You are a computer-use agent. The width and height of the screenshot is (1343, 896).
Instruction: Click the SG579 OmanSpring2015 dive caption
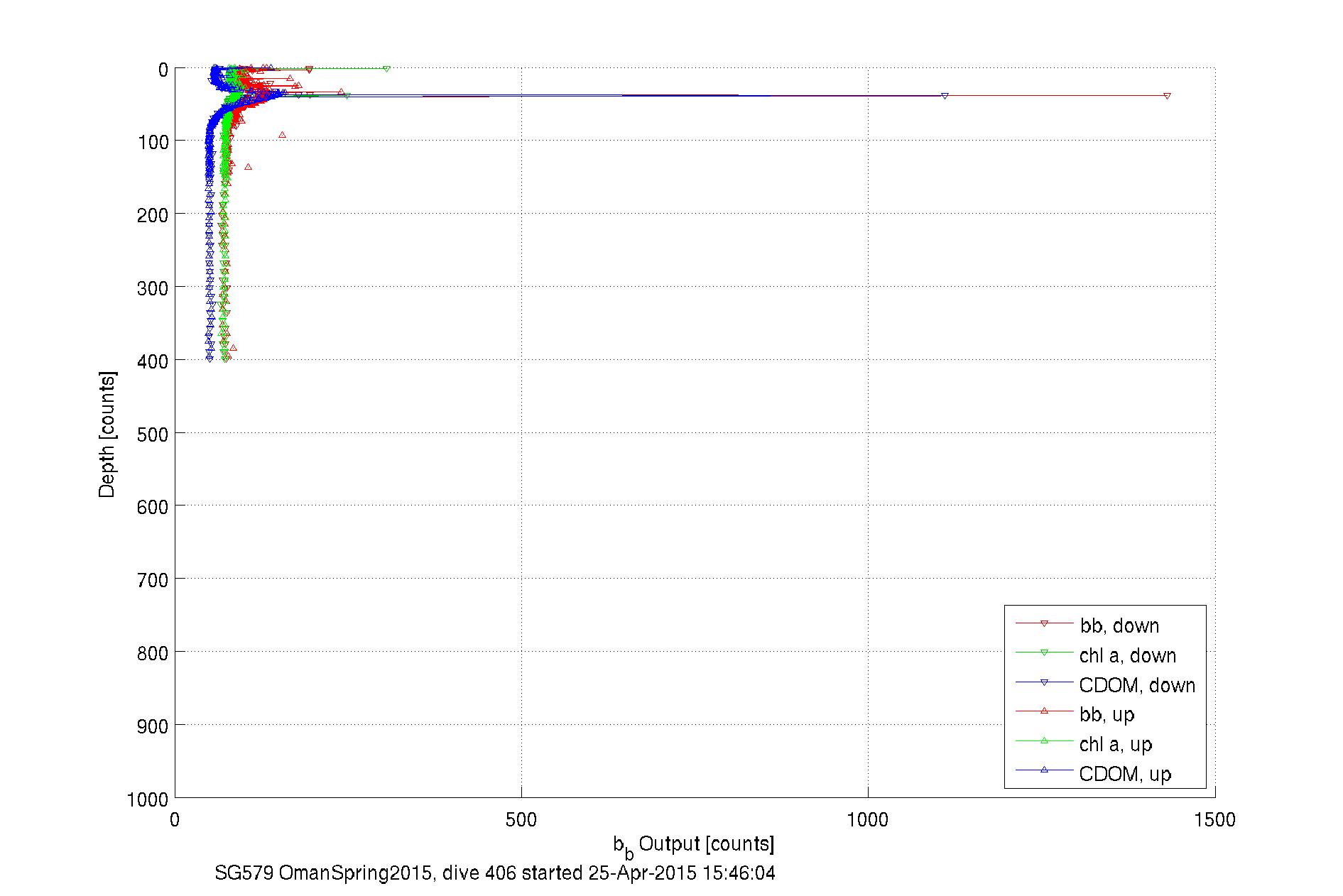(x=495, y=873)
